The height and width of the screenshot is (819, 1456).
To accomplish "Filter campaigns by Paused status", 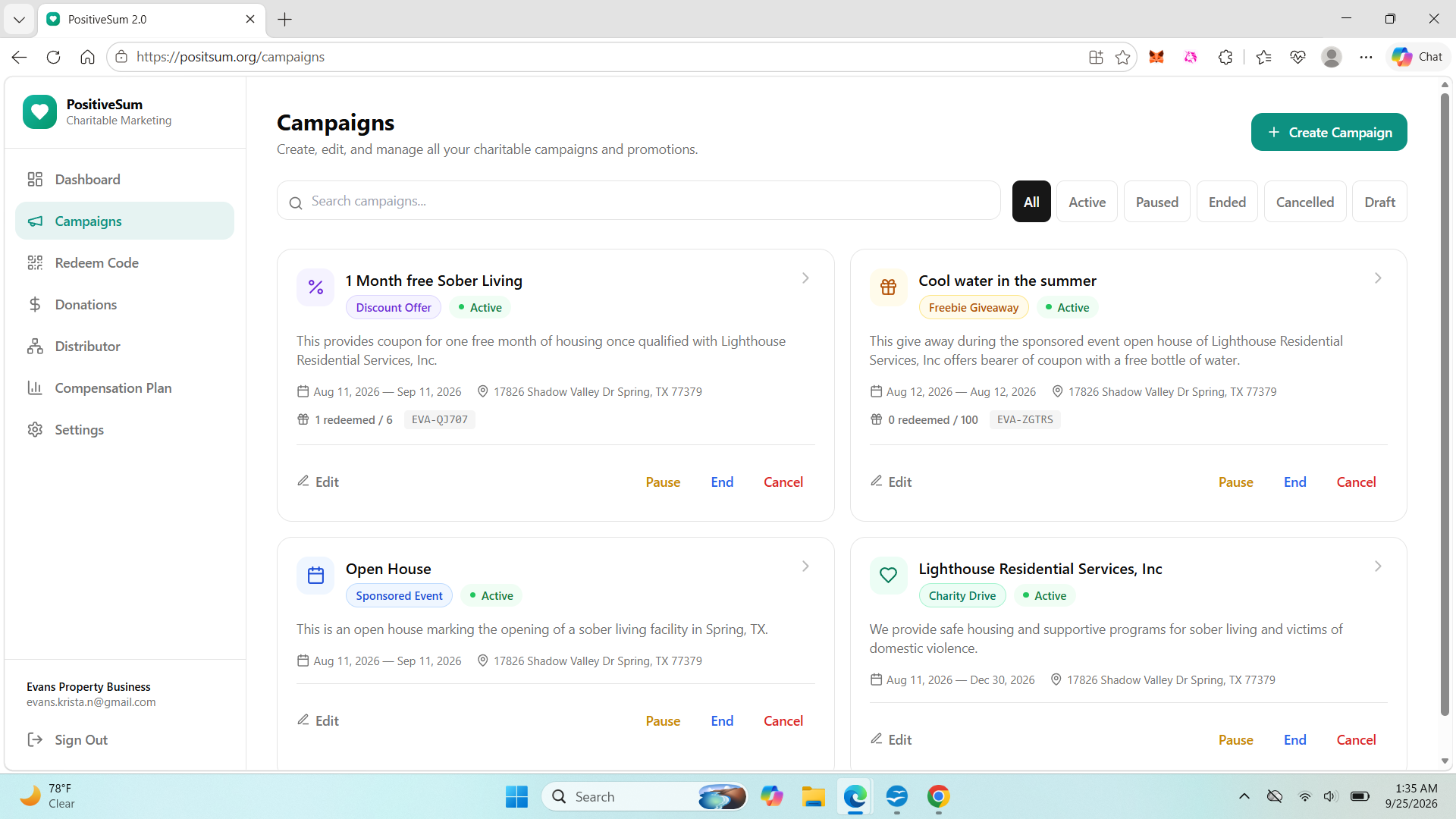I will pyautogui.click(x=1156, y=202).
